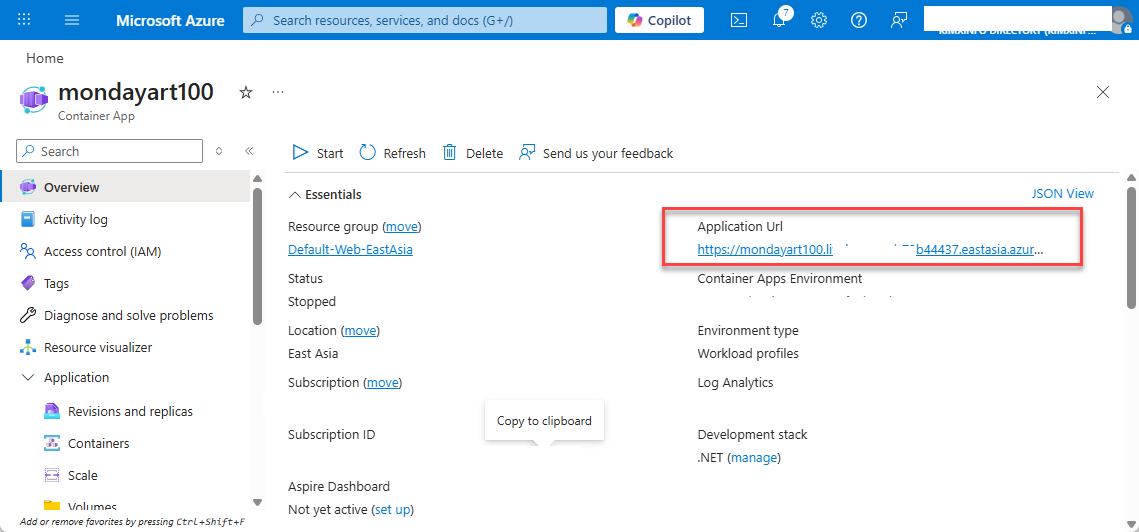Click the Containers icon
Viewport: 1139px width, 532px height.
[52, 443]
